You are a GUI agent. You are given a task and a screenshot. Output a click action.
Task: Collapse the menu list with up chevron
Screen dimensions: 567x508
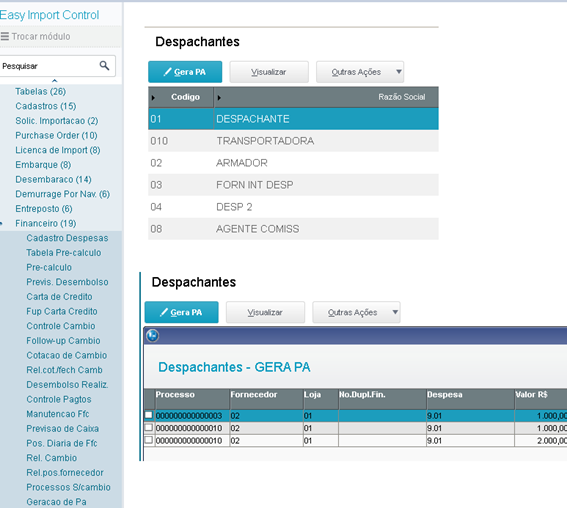(x=55, y=80)
